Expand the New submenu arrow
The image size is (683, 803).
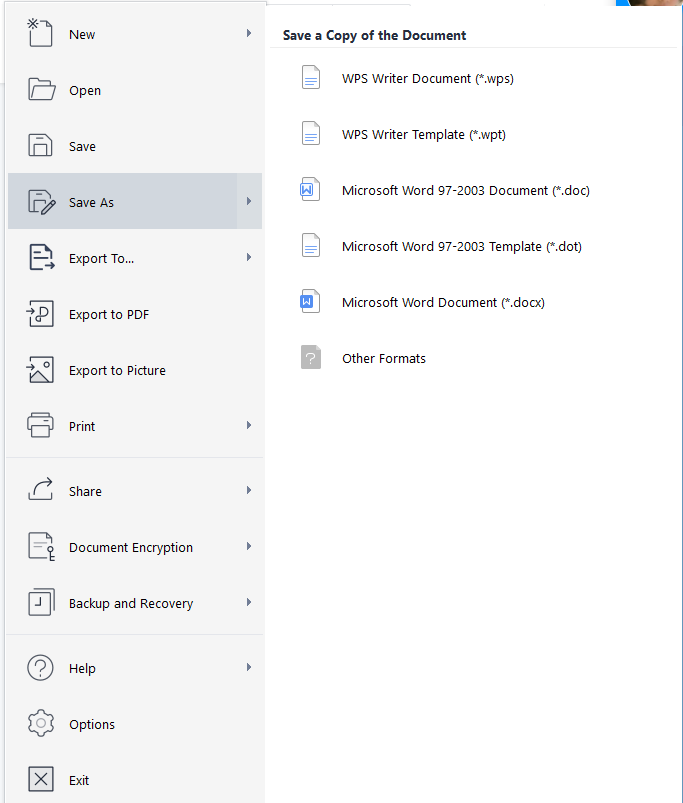click(248, 34)
